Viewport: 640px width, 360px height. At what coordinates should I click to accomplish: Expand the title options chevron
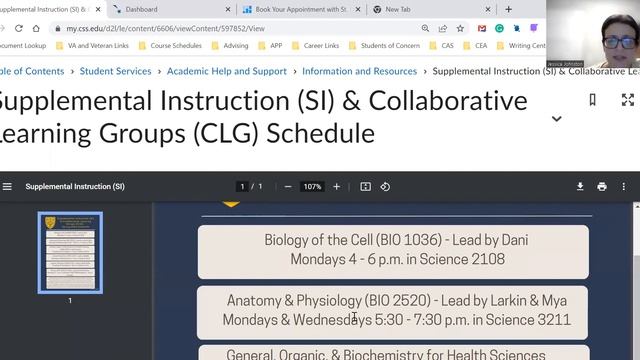click(557, 119)
